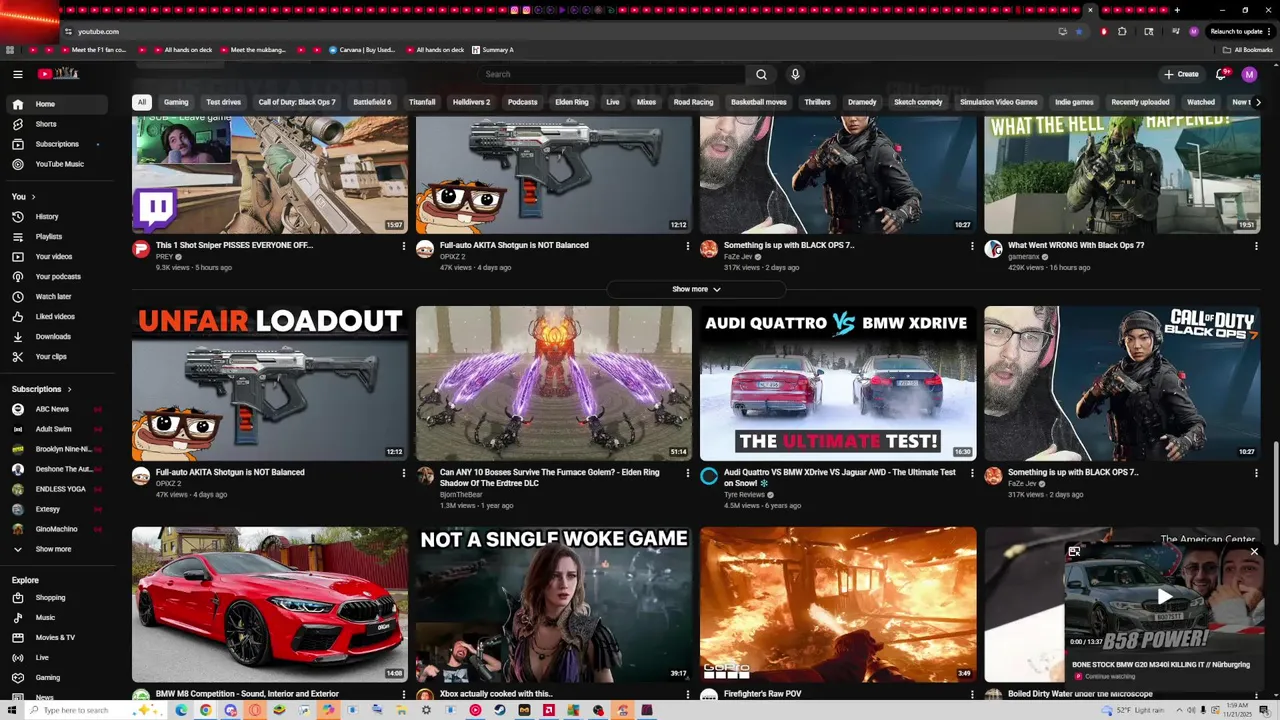Open Movies & TV under Explore

pos(55,638)
